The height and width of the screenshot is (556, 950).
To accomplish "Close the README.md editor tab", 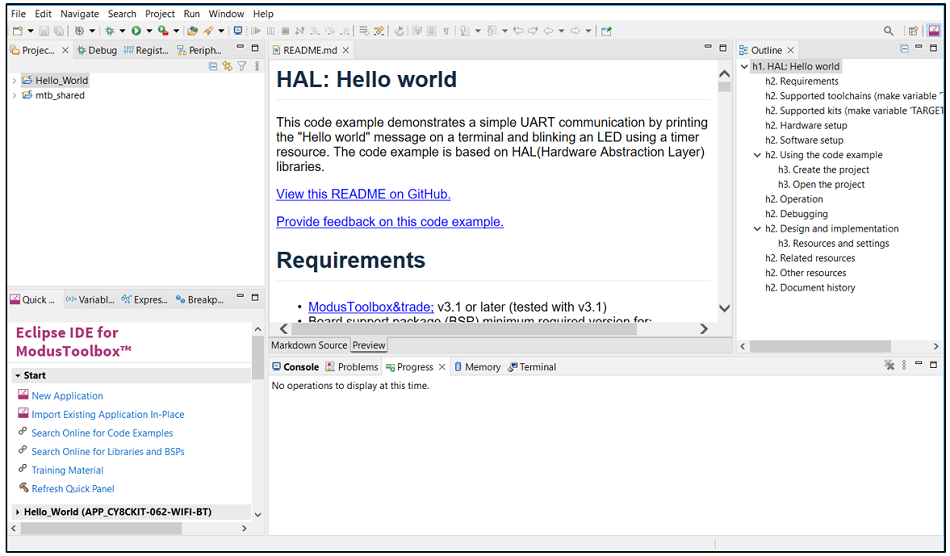I will click(346, 50).
